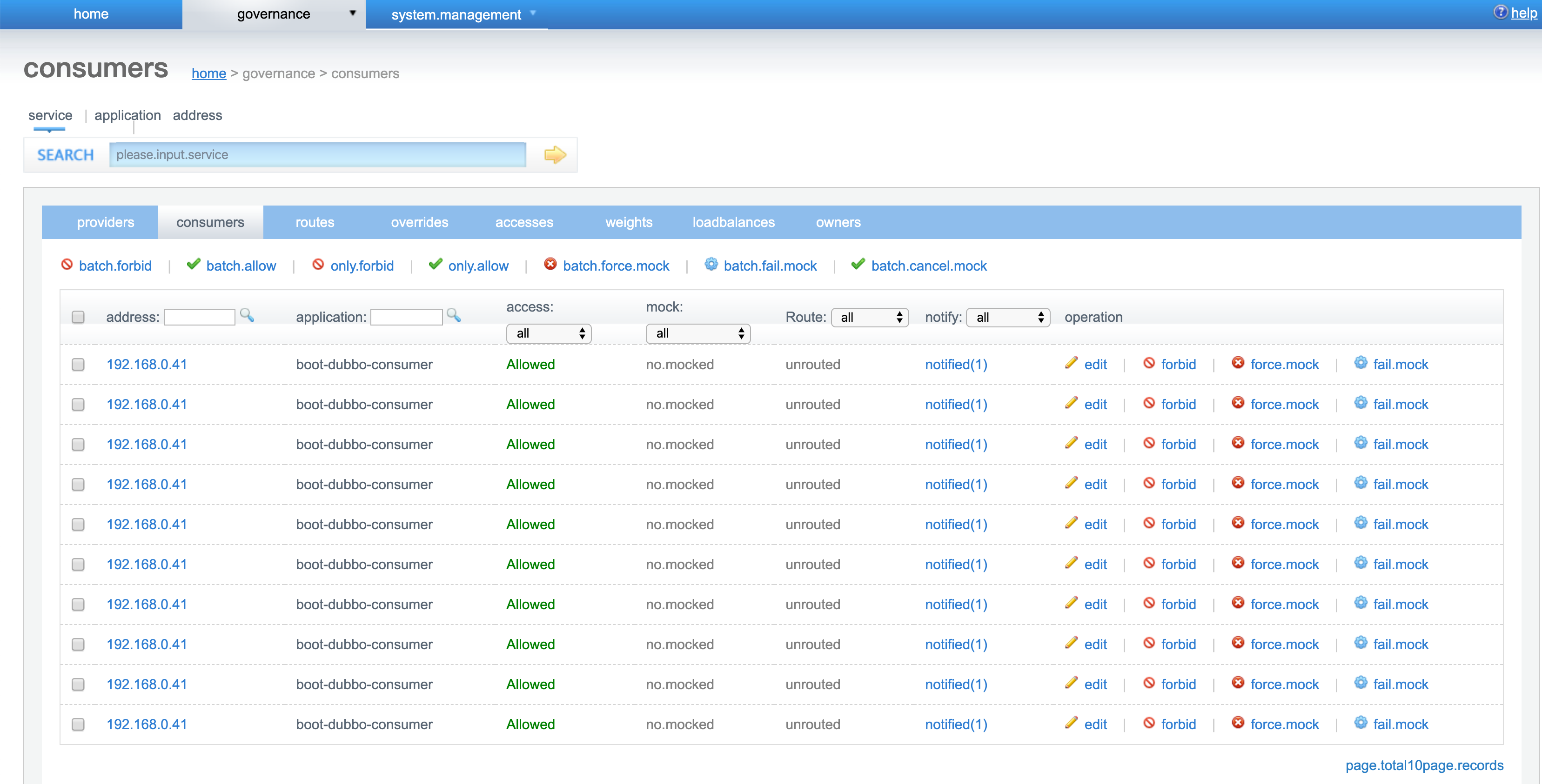Click the forbid icon in seventh consumer row
Viewport: 1542px width, 784px height.
click(1149, 604)
